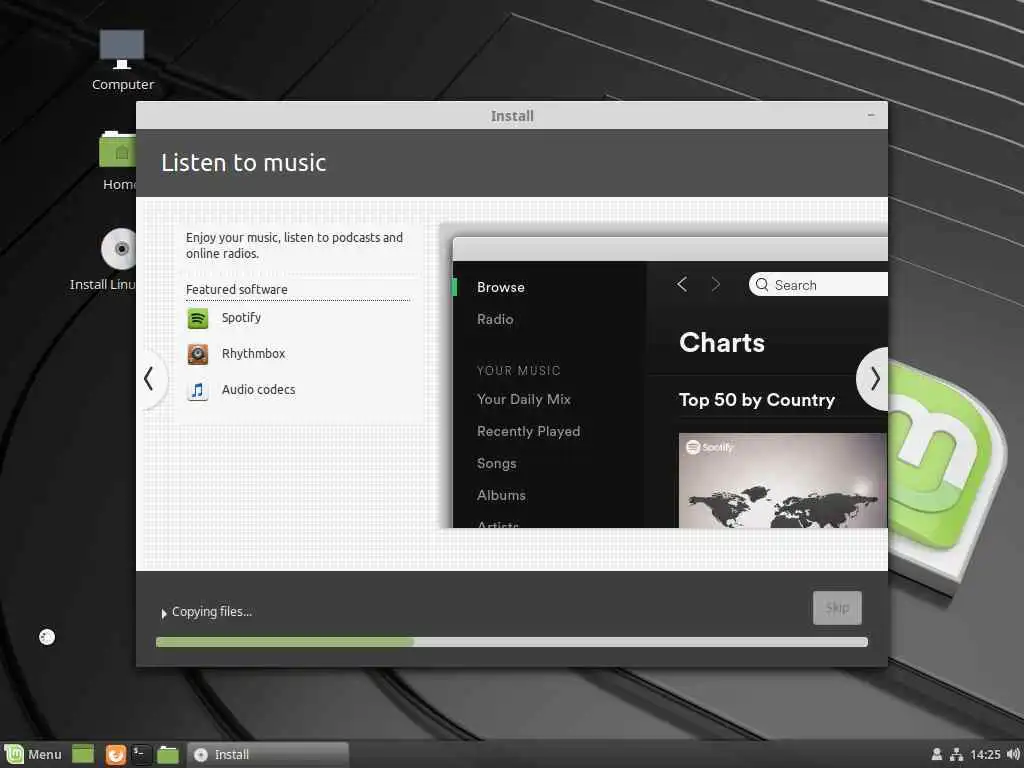Image resolution: width=1024 pixels, height=768 pixels.
Task: Click the installation progress bar
Action: click(x=512, y=642)
